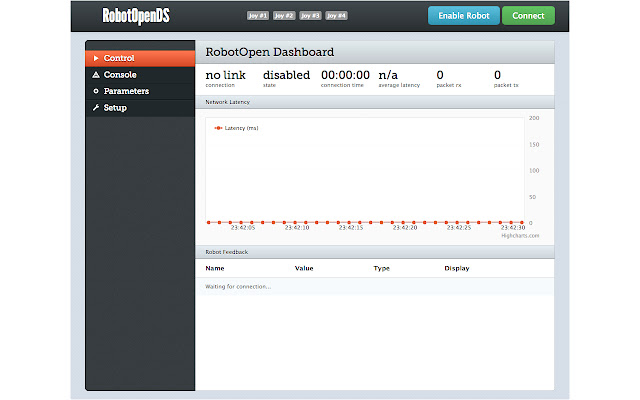Image resolution: width=640 pixels, height=400 pixels.
Task: Follow the Highcharts.com credit link
Action: coord(520,236)
